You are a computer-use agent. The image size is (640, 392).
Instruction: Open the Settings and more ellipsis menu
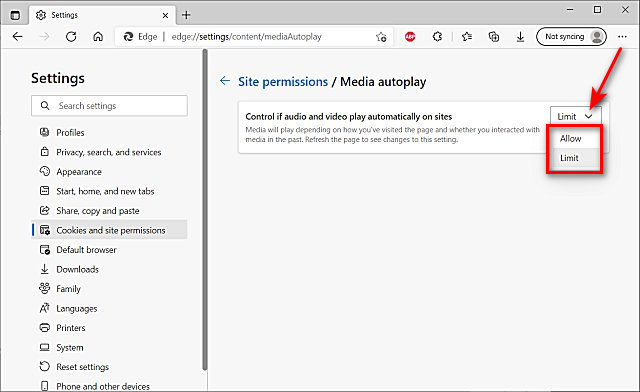(622, 37)
